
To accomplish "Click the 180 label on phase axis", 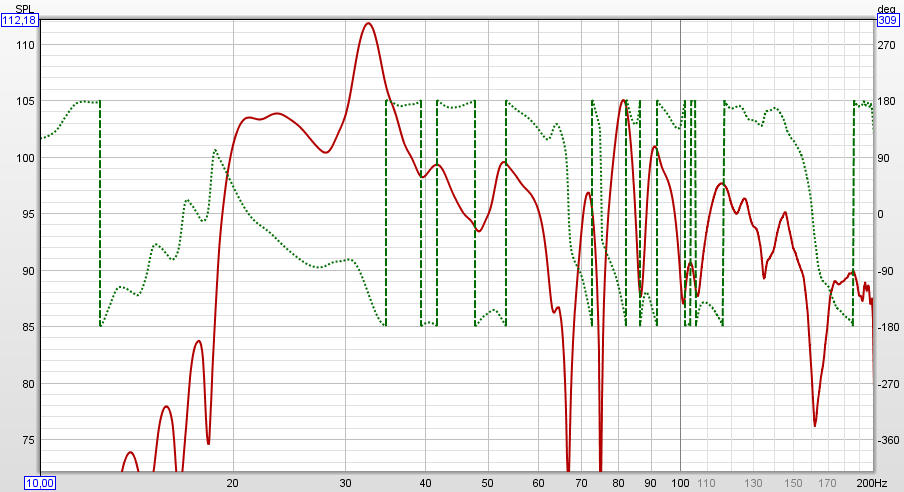I will click(886, 102).
